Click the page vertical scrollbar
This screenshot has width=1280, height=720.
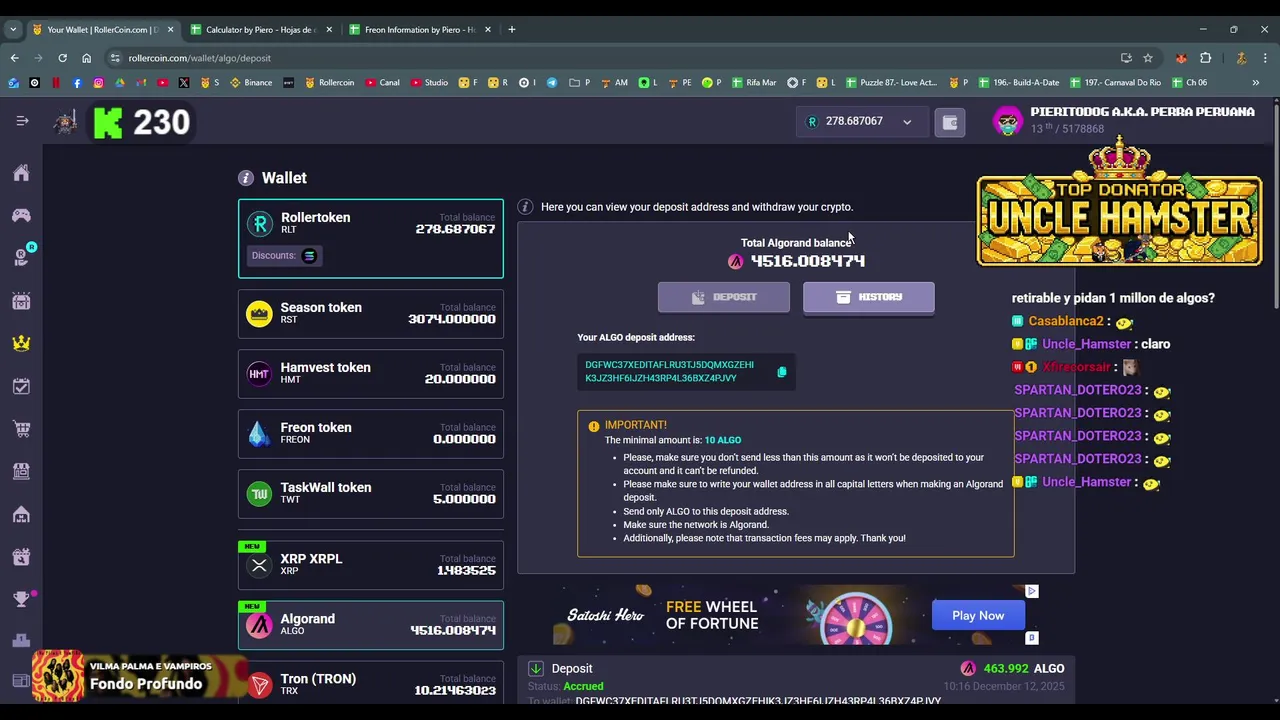1275,205
